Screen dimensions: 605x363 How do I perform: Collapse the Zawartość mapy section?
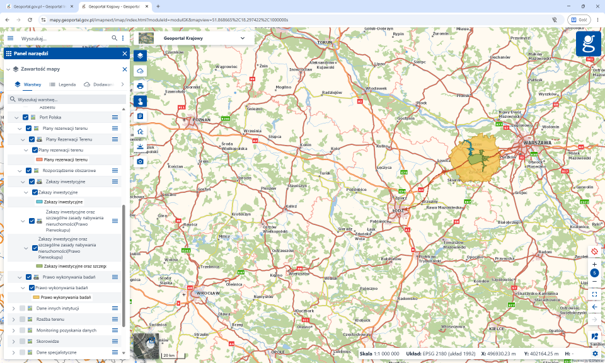tap(8, 69)
